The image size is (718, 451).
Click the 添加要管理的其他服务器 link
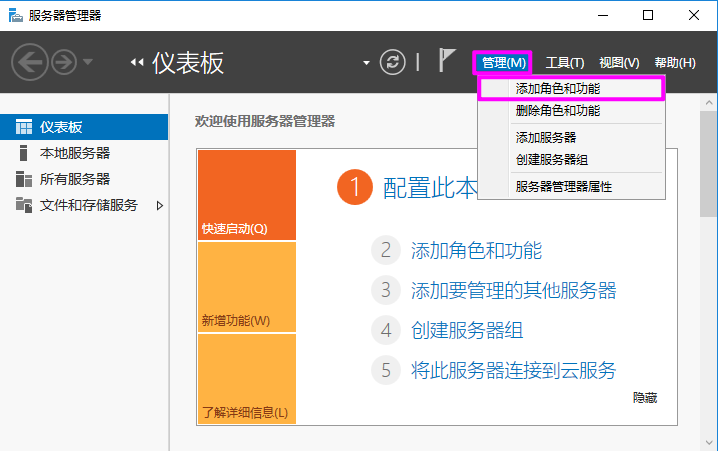(513, 291)
